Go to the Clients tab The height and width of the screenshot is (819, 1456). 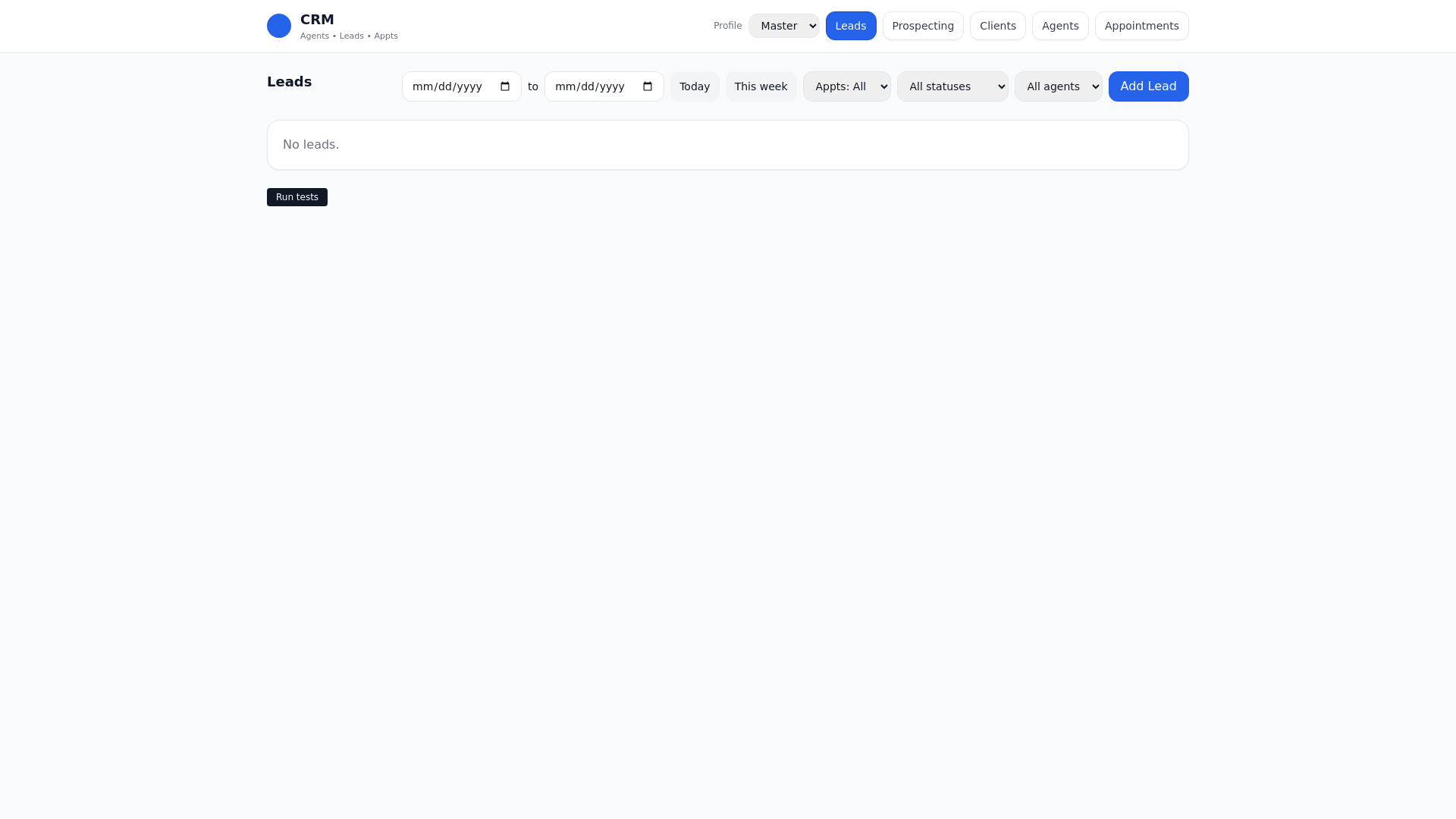tap(997, 26)
